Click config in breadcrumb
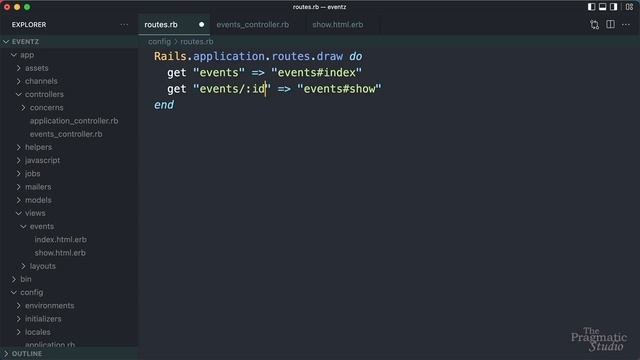The width and height of the screenshot is (640, 360). coord(159,42)
